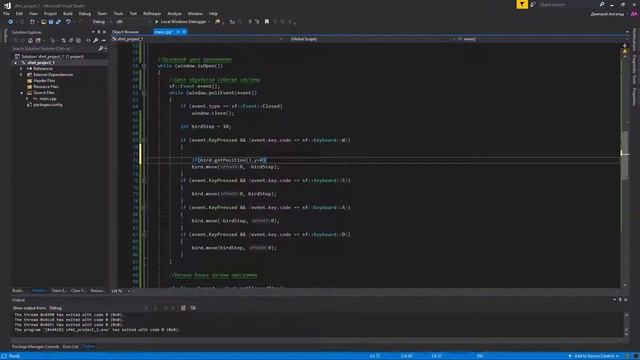Click the Quick Launch search field
The height and width of the screenshot is (360, 640).
tap(567, 4)
